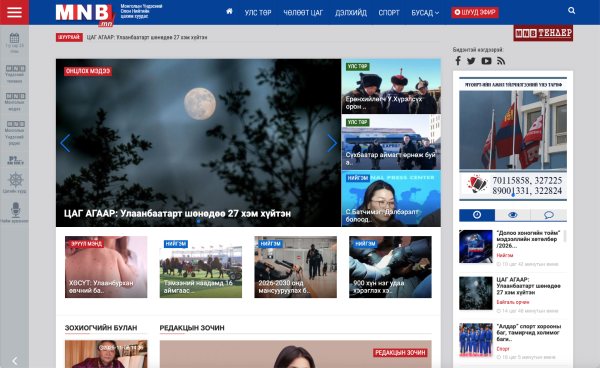Click the slider pagination dot
This screenshot has width=600, height=368.
(x=198, y=221)
